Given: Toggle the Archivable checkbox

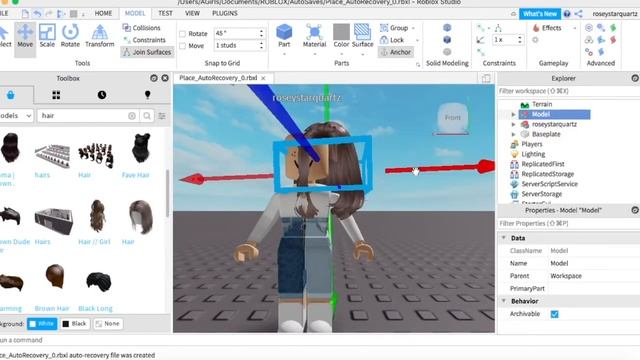Looking at the screenshot, I should [554, 314].
